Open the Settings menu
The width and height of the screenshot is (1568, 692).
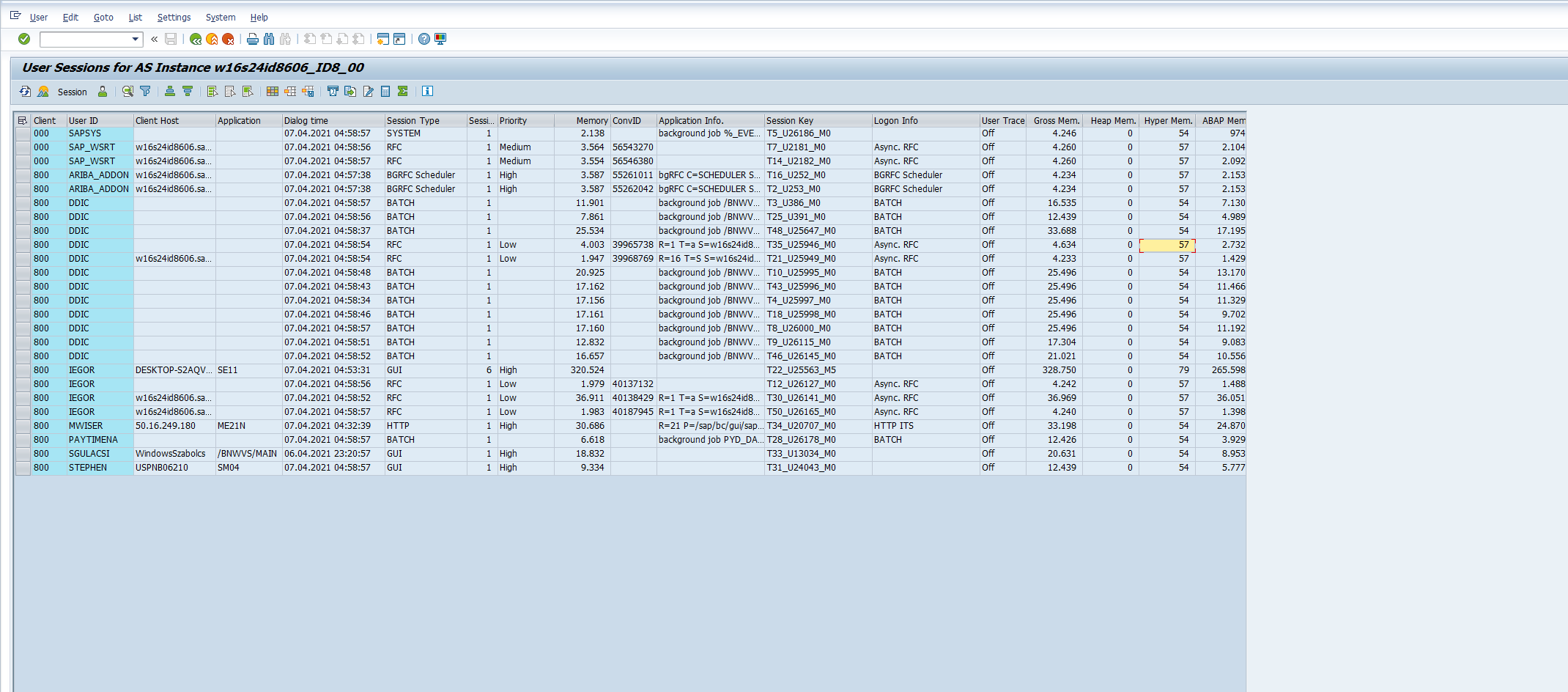coord(174,17)
